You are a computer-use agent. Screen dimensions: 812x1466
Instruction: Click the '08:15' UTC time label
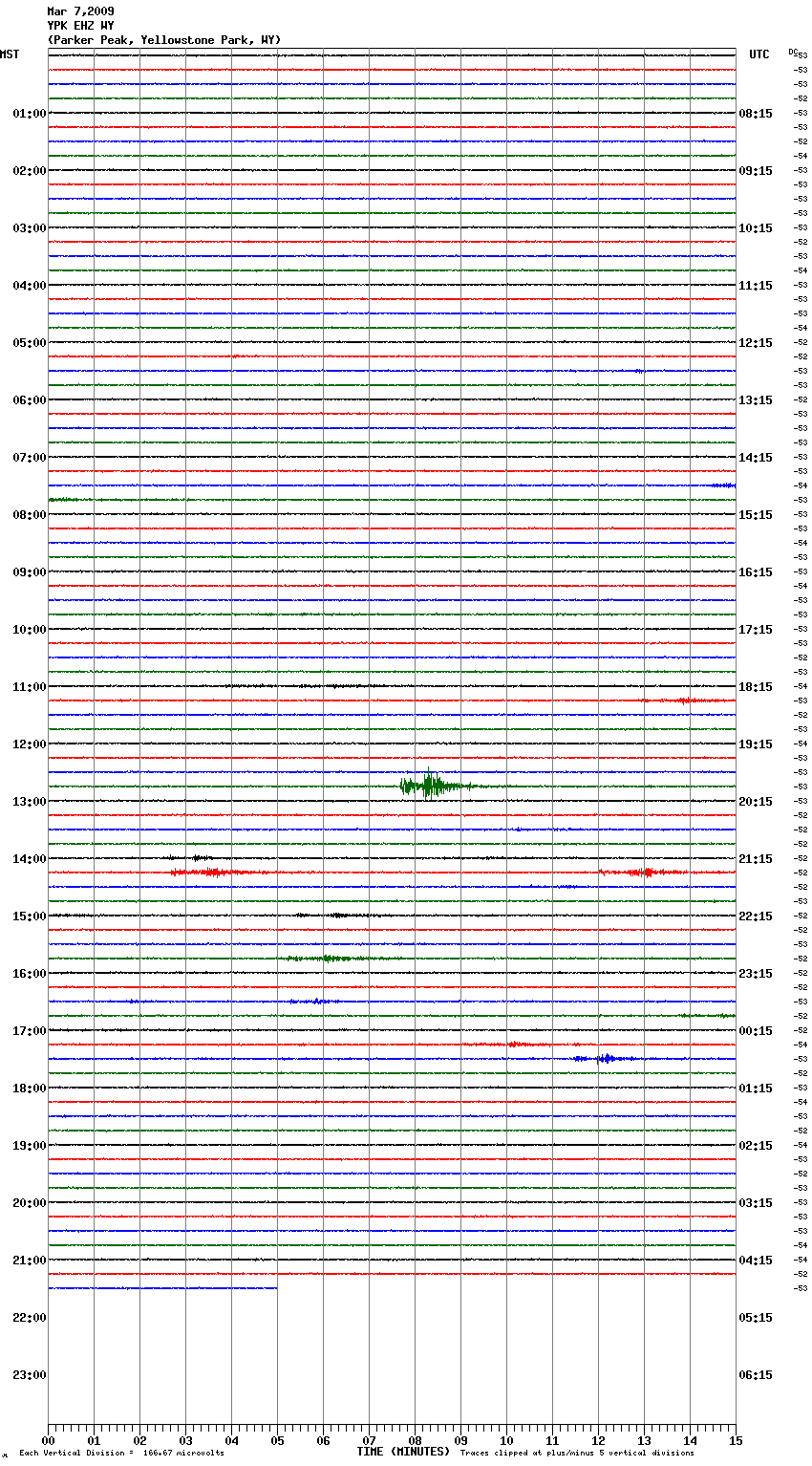pyautogui.click(x=756, y=114)
